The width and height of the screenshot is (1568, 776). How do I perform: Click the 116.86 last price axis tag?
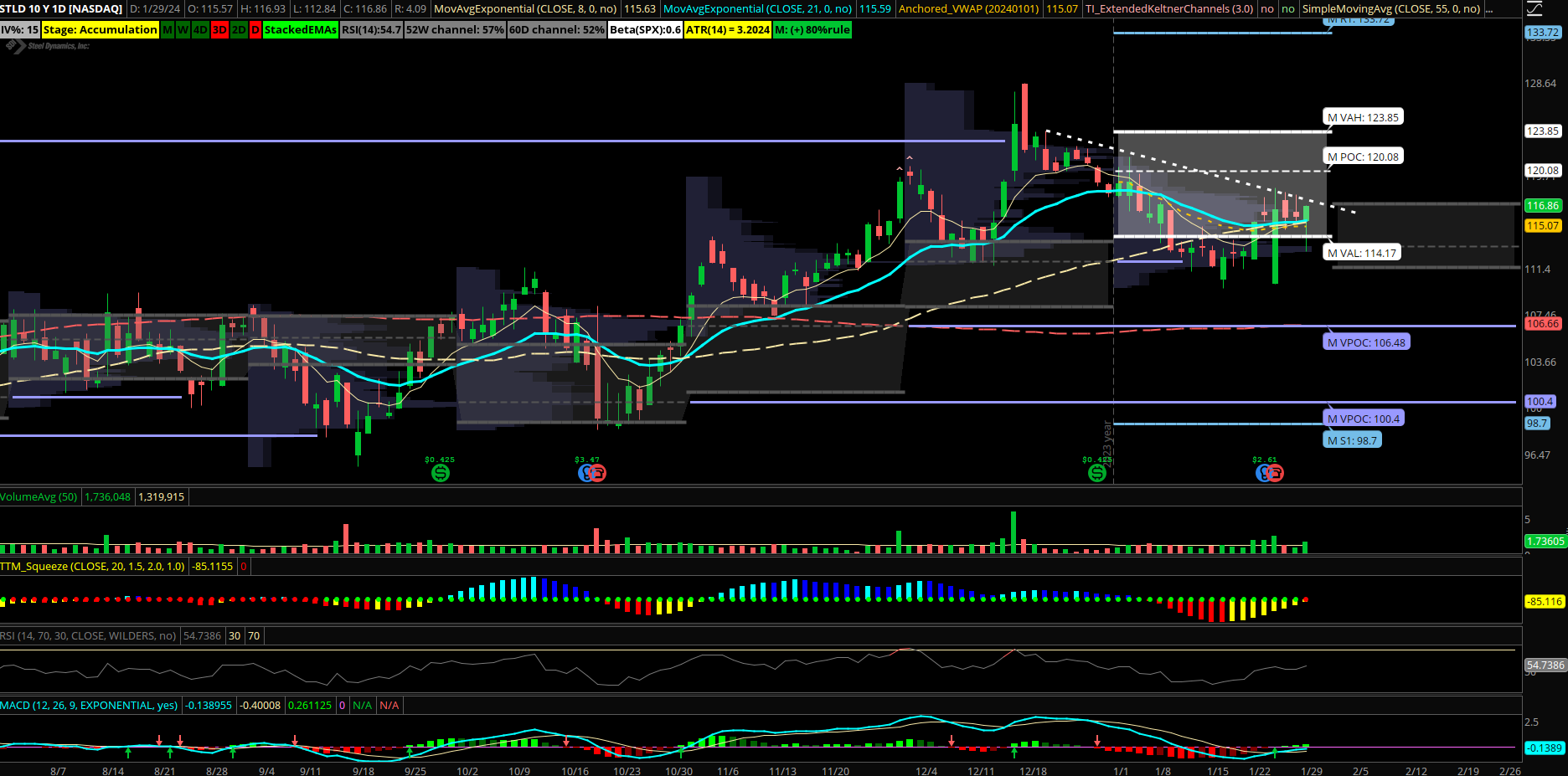[1543, 205]
